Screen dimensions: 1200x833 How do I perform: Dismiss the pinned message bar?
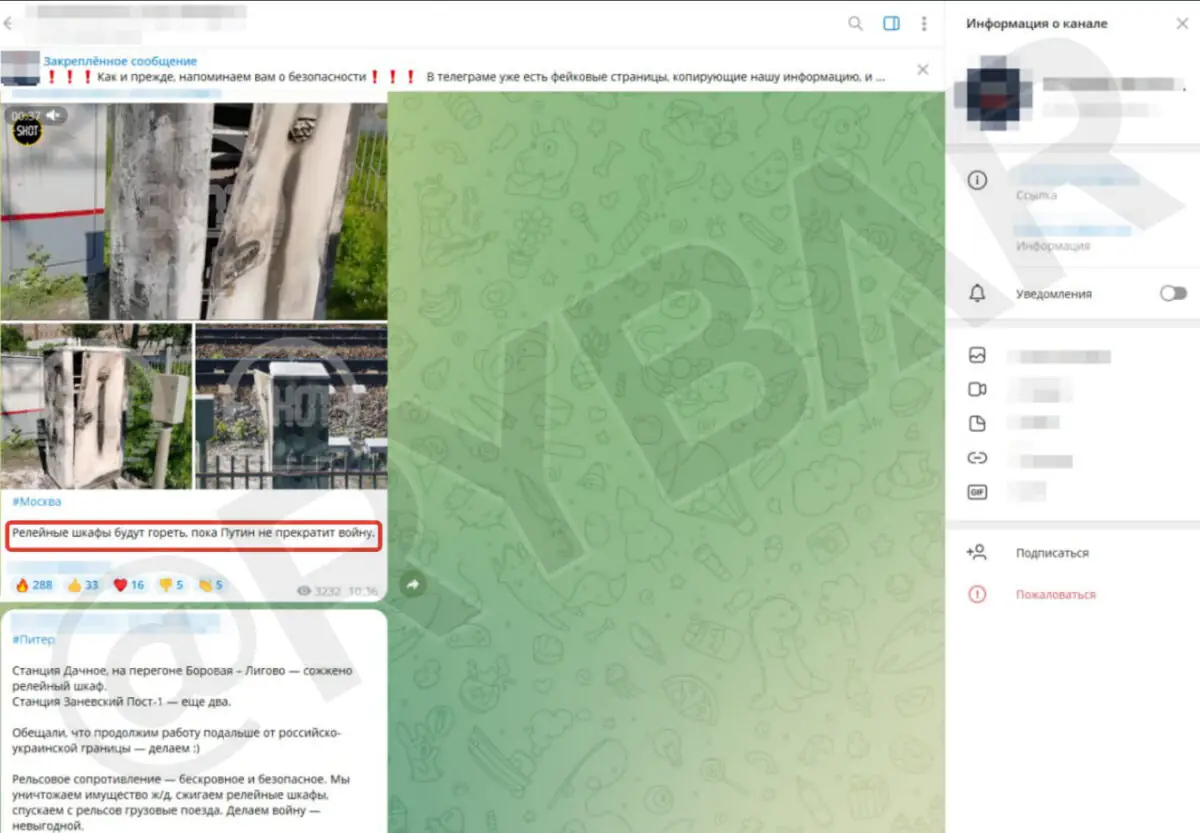click(922, 69)
